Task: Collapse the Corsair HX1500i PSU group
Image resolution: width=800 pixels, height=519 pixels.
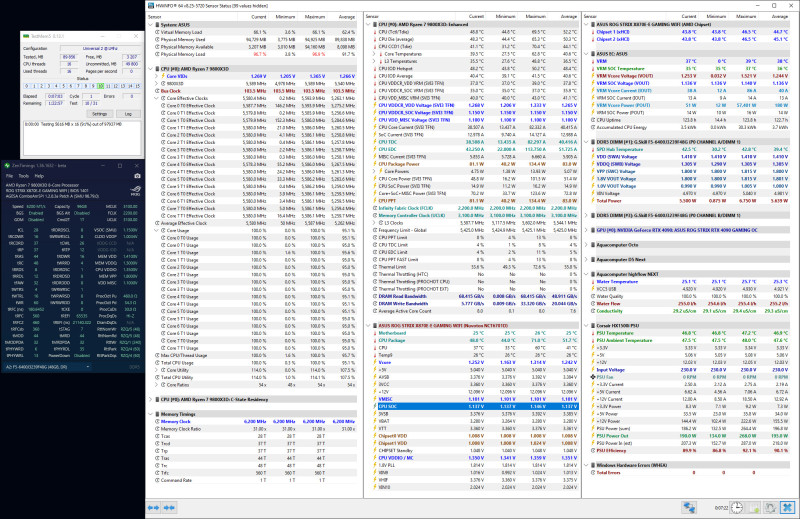Action: coord(586,326)
